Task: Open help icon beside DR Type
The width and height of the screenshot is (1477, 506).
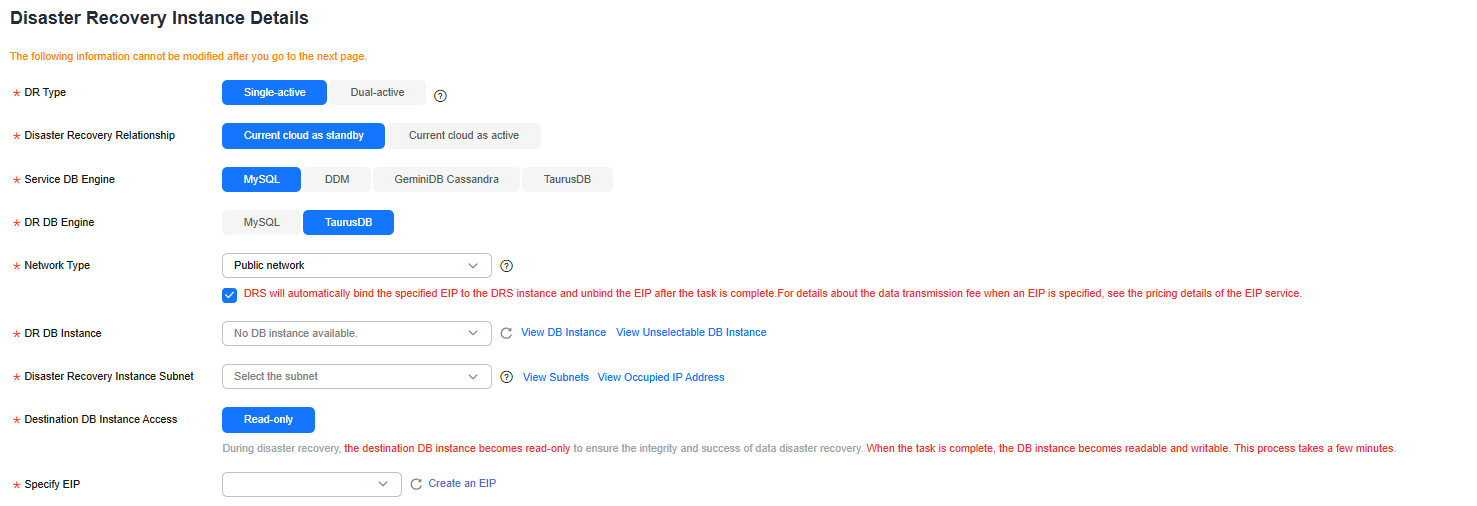Action: [x=440, y=96]
